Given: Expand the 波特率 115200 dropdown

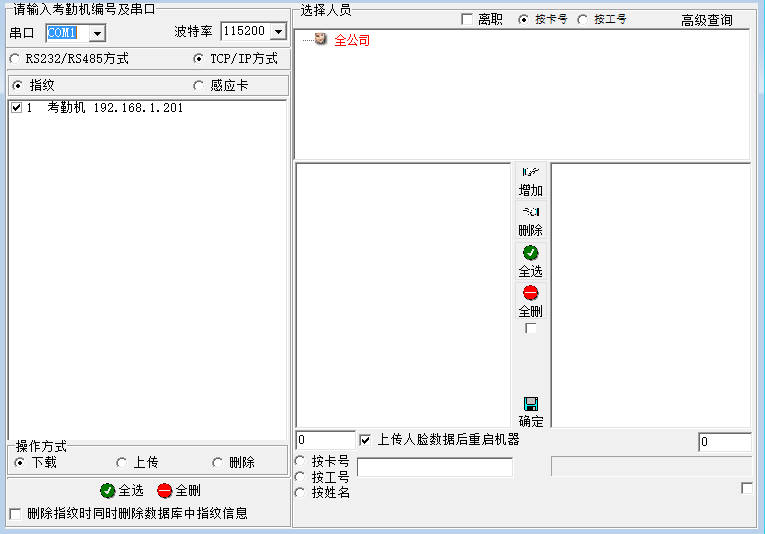Looking at the screenshot, I should tap(277, 32).
